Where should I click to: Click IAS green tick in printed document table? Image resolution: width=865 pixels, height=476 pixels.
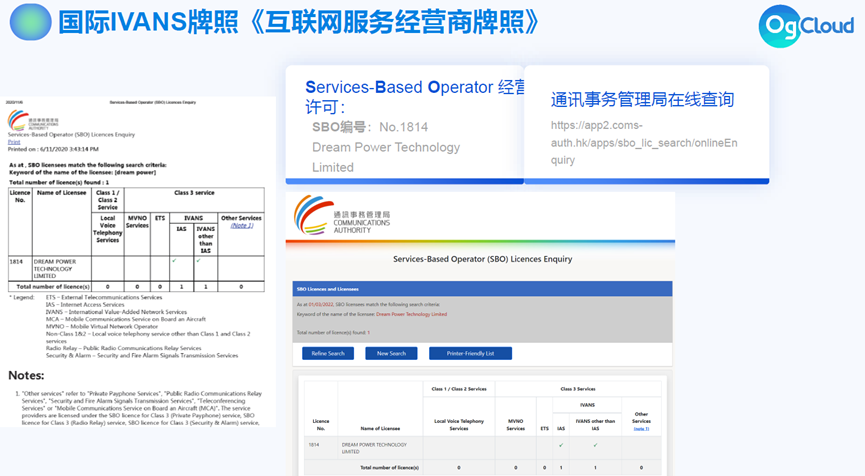[174, 261]
